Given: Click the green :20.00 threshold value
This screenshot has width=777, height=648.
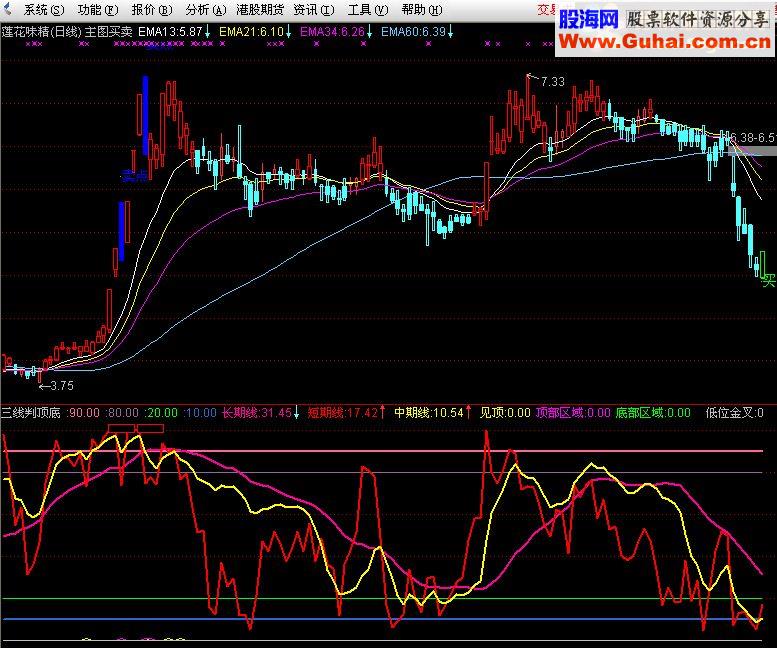Looking at the screenshot, I should point(161,413).
